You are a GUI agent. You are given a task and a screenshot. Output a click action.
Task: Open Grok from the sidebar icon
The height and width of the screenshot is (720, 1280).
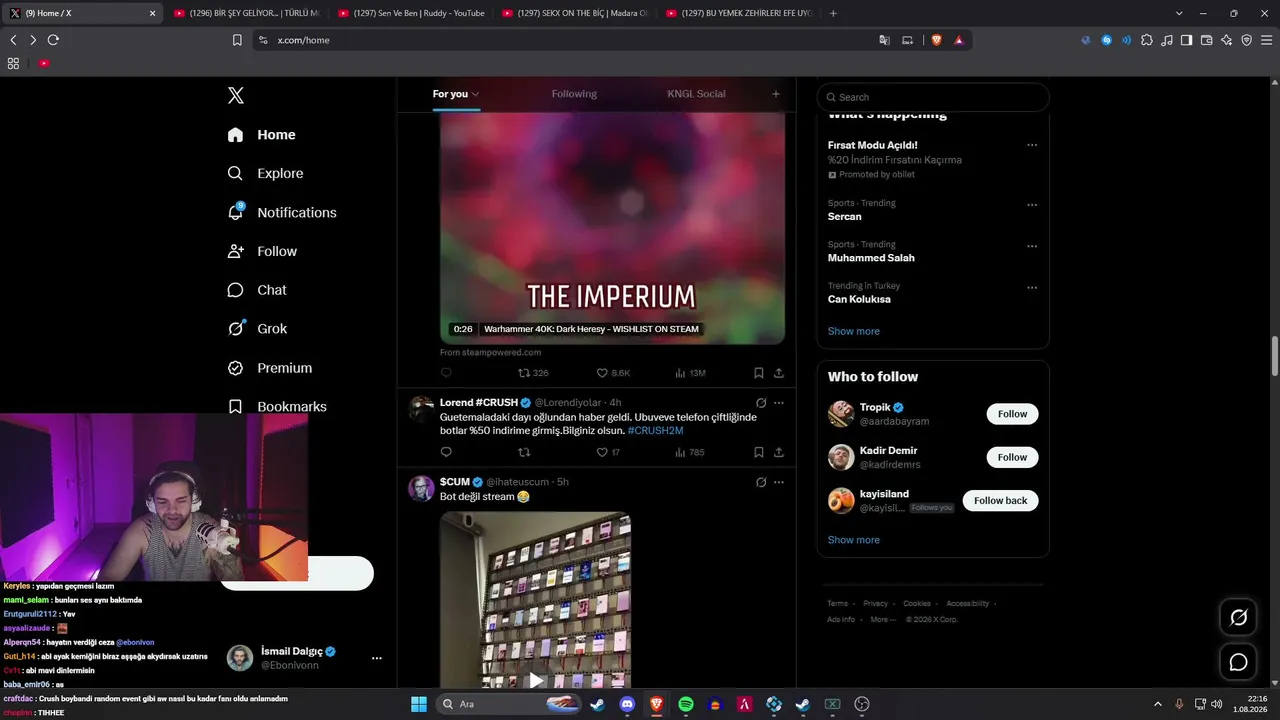point(235,328)
